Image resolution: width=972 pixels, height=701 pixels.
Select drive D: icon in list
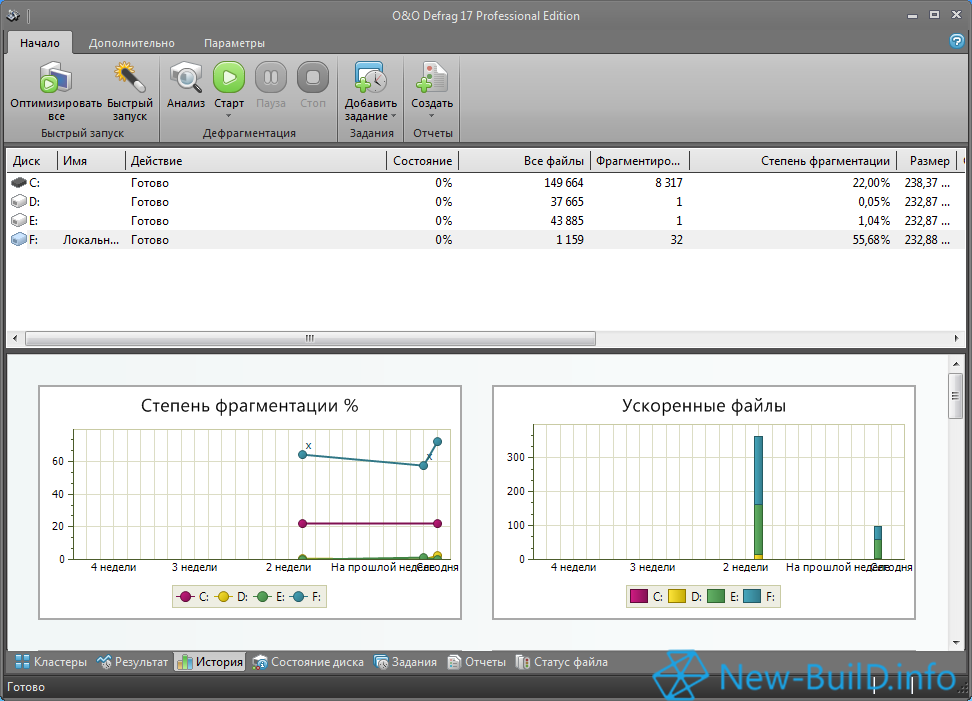pyautogui.click(x=19, y=201)
